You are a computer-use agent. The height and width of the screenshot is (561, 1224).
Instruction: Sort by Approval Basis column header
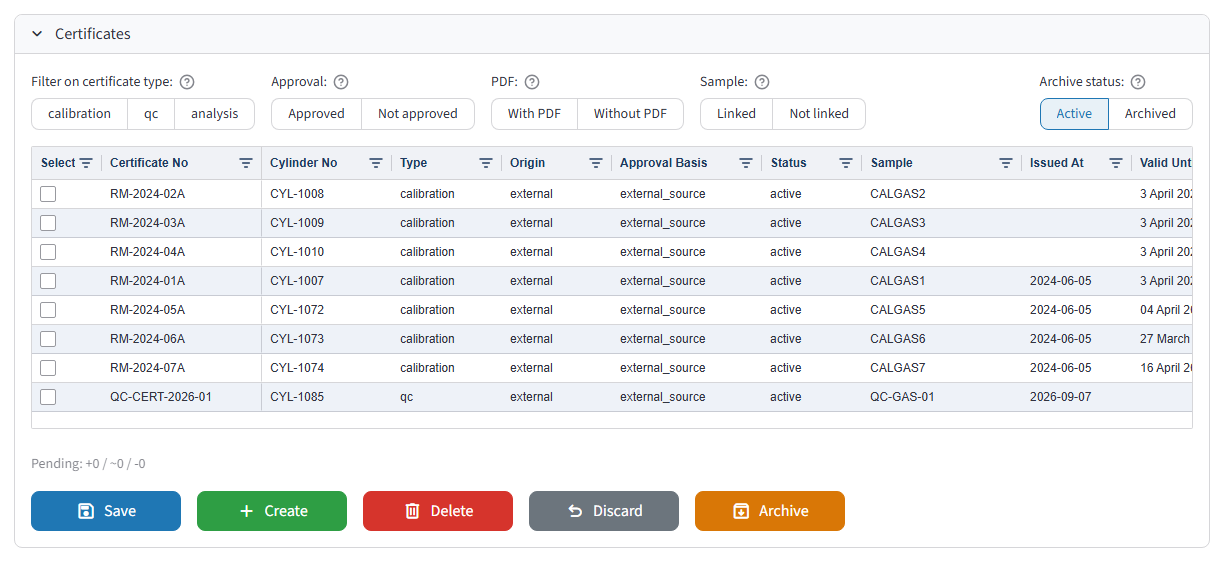[663, 163]
